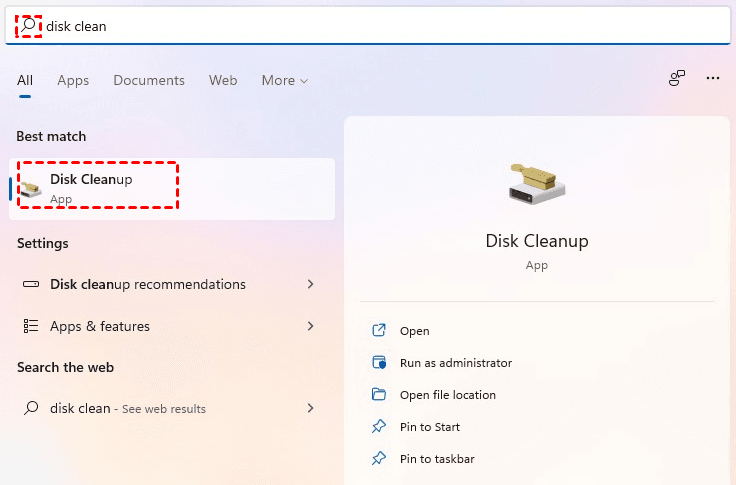736x485 pixels.
Task: Expand the disk clean web search chevron
Action: click(x=311, y=408)
